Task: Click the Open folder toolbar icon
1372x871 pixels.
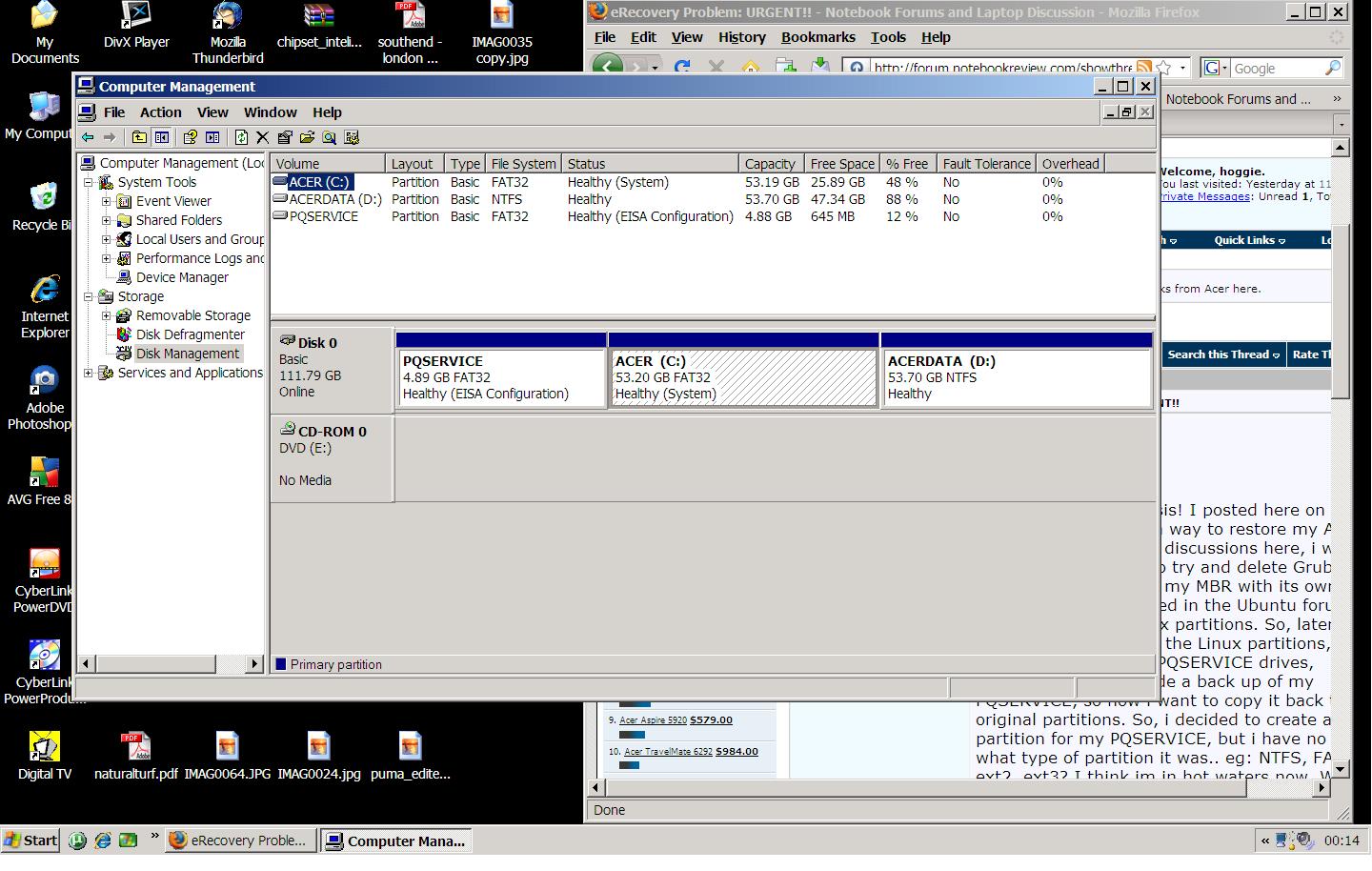Action: coord(307,138)
